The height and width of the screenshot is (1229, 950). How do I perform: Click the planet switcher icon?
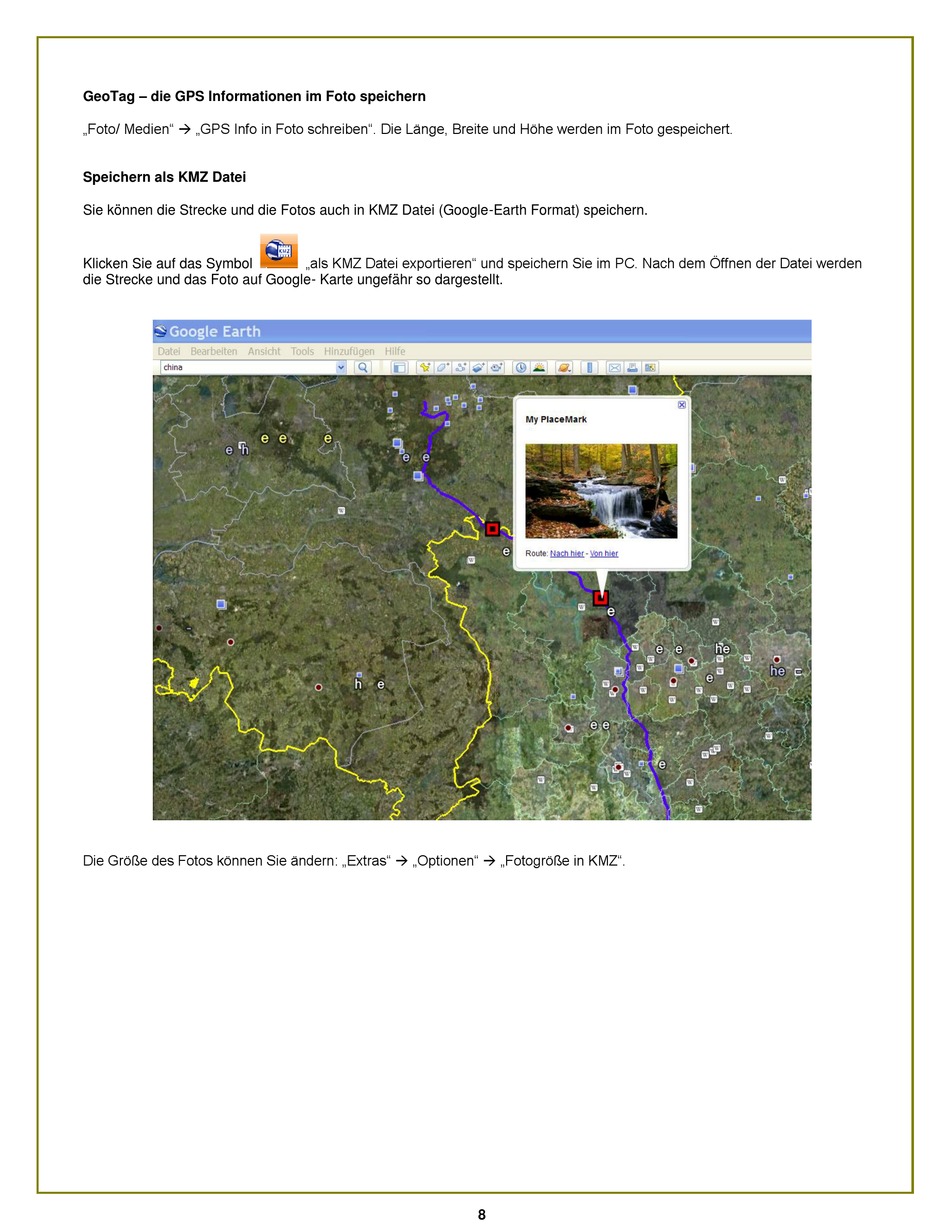click(x=564, y=367)
